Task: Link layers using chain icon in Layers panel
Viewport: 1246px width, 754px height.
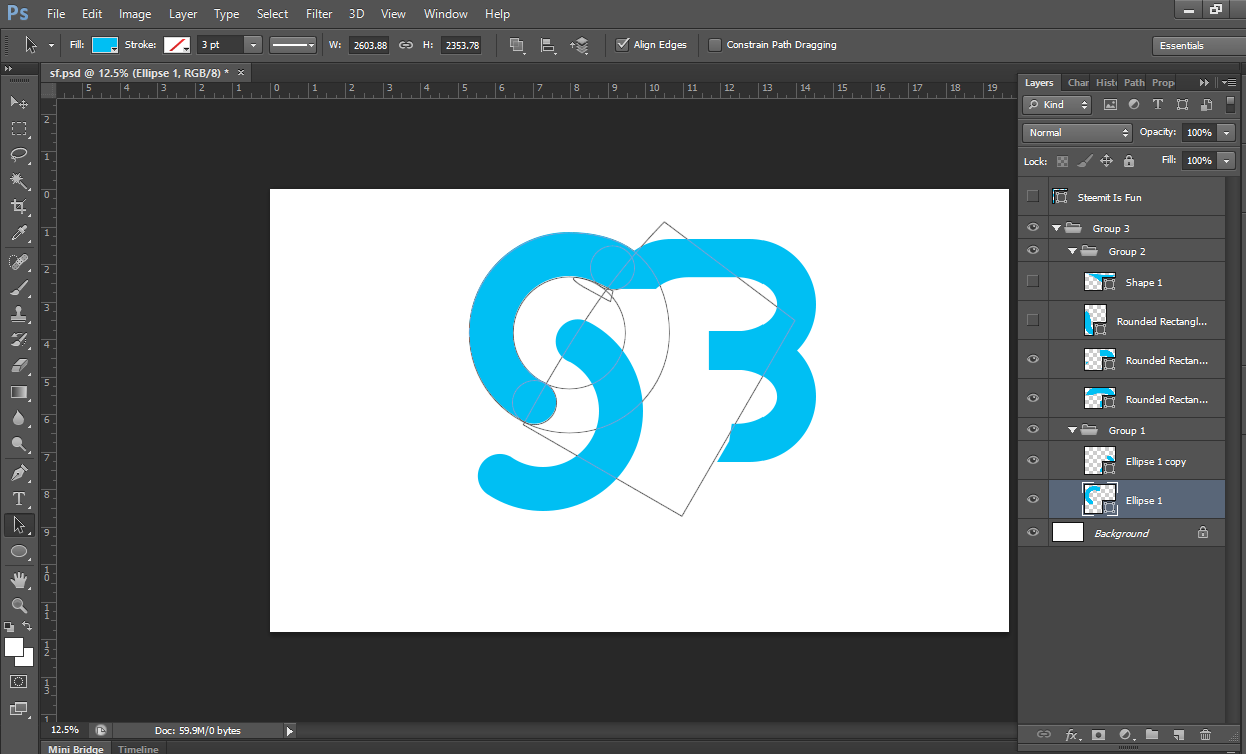Action: [x=1044, y=735]
